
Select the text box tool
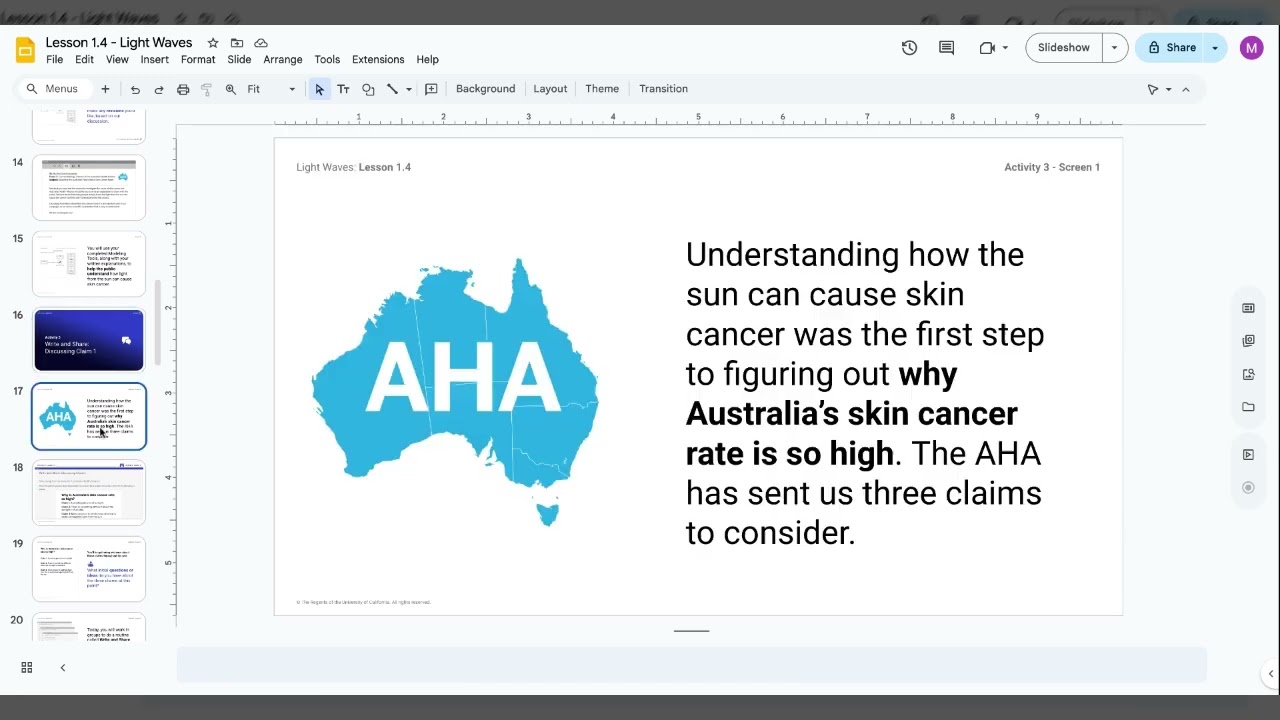pyautogui.click(x=343, y=89)
